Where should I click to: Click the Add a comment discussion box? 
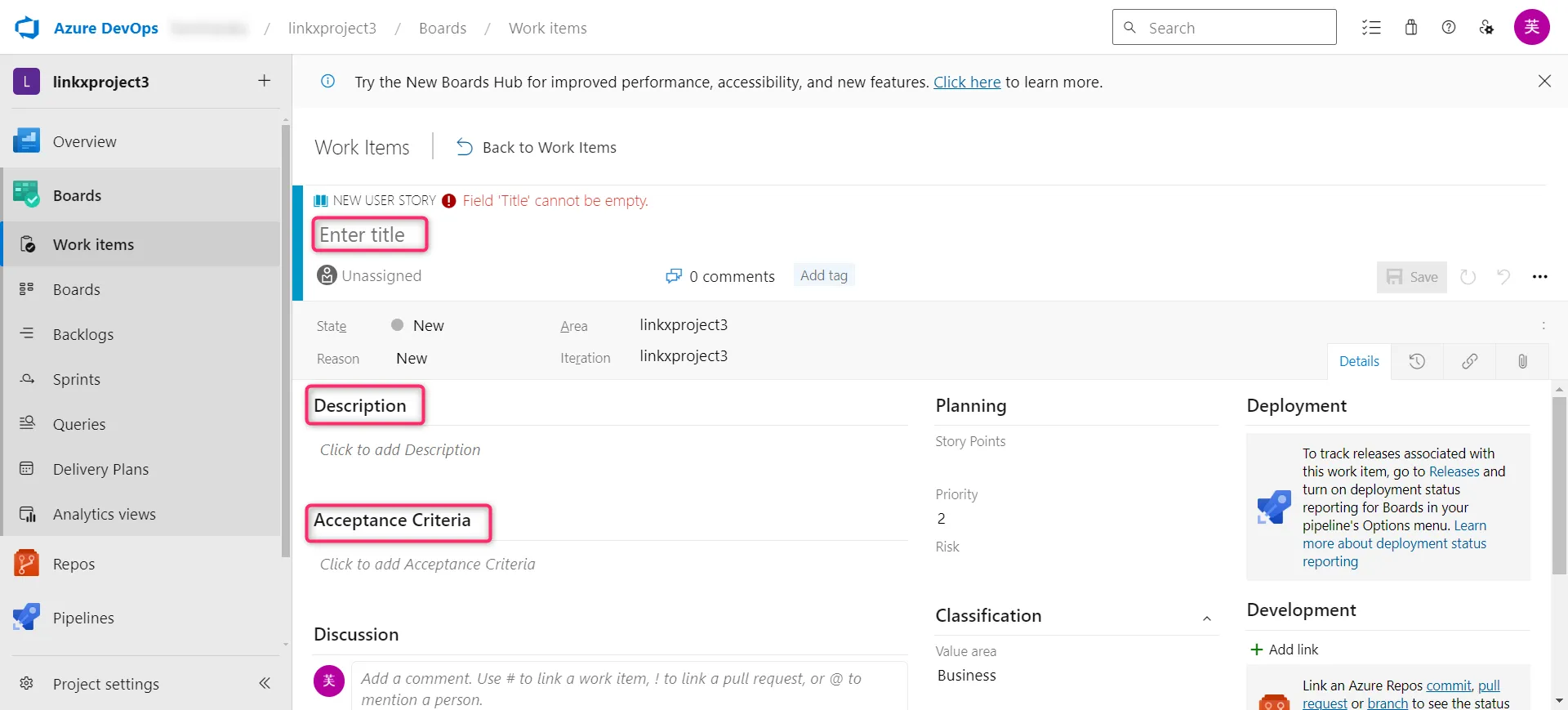click(629, 688)
